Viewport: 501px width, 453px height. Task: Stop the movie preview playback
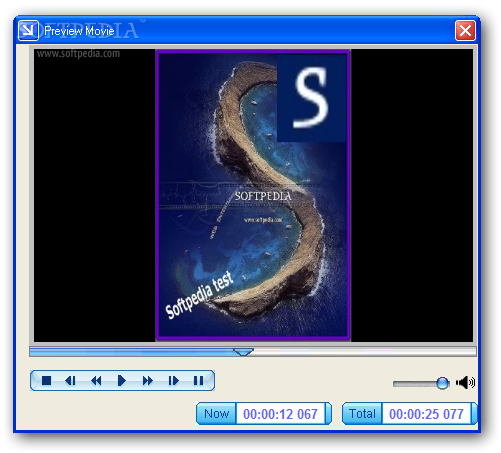[x=46, y=380]
